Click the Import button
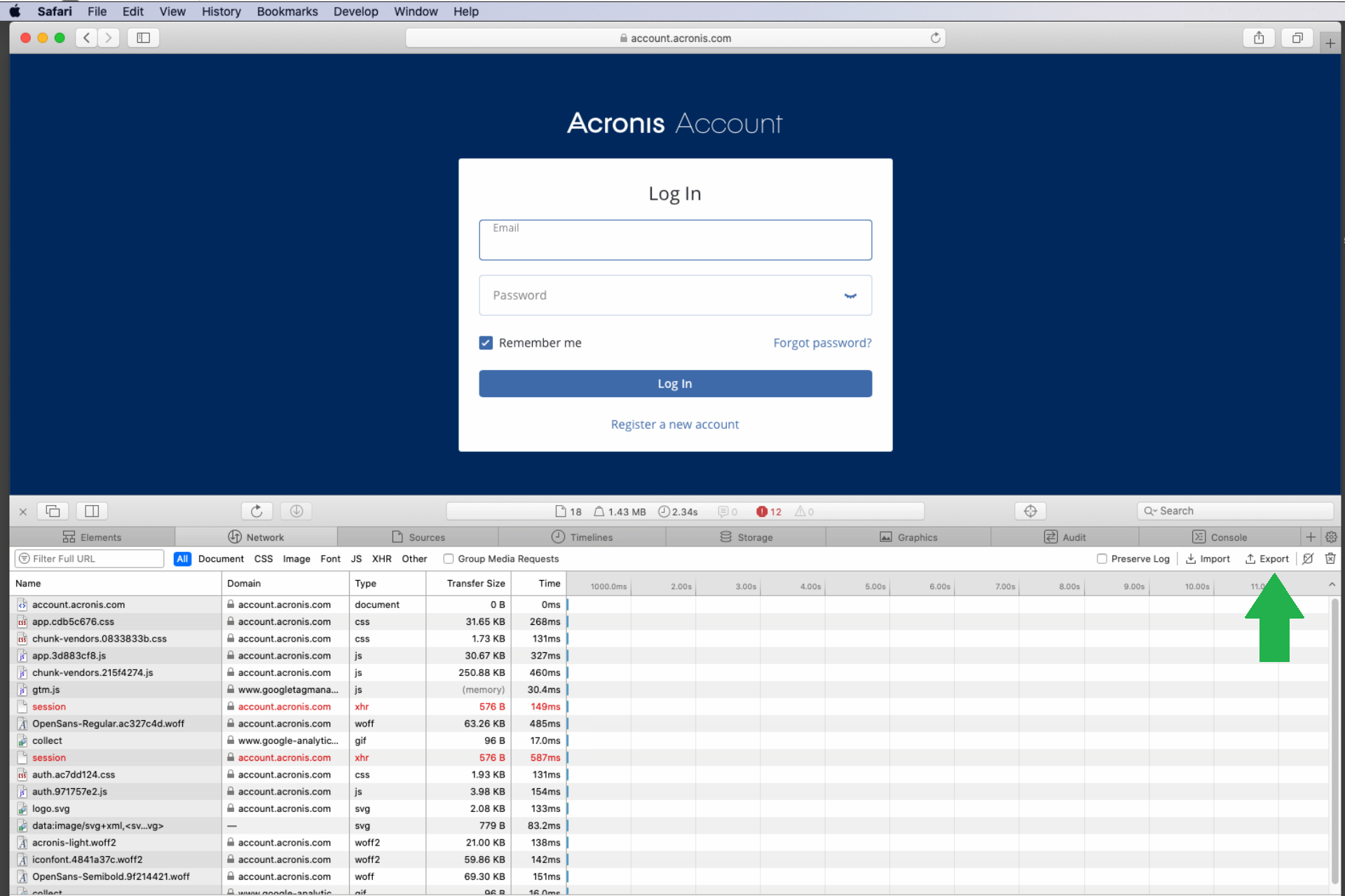 click(1208, 559)
